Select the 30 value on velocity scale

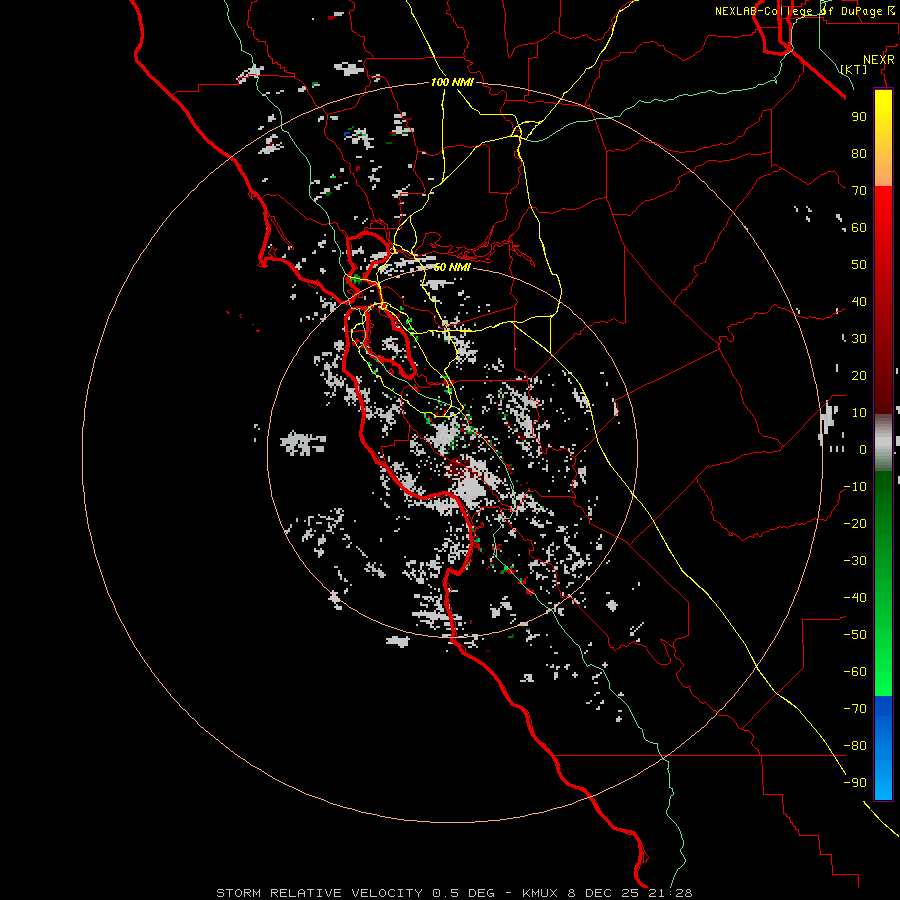click(x=859, y=339)
